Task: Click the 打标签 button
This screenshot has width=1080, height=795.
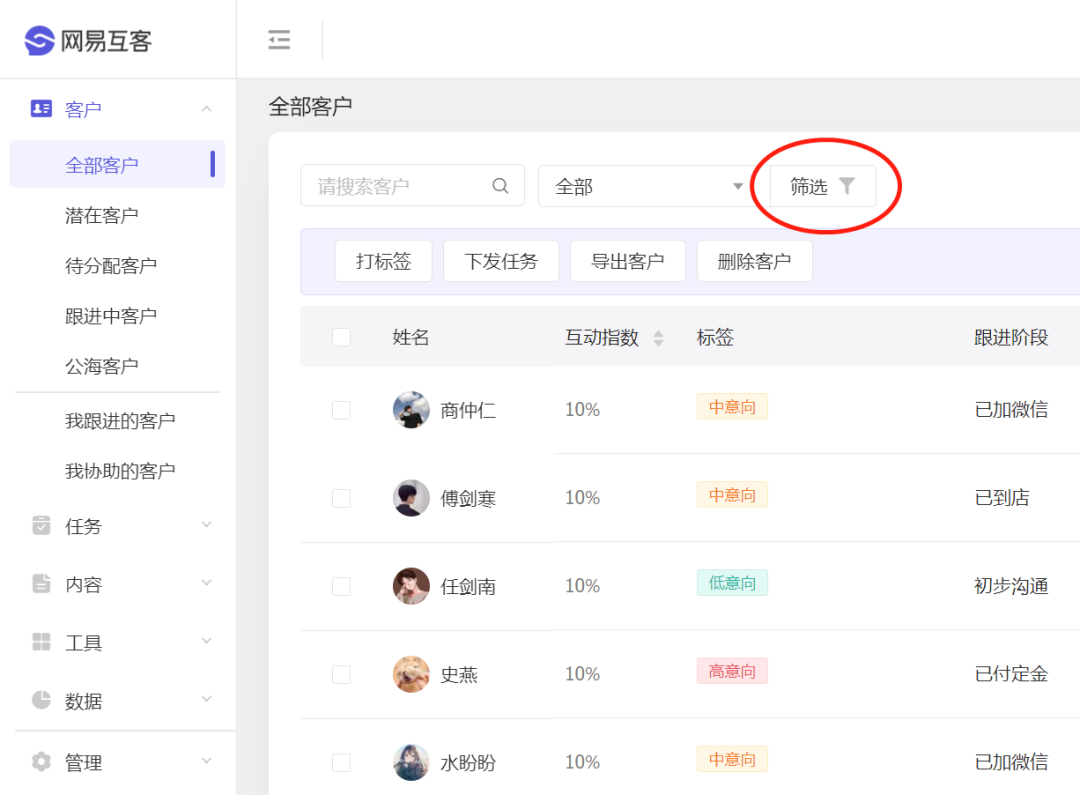Action: pyautogui.click(x=384, y=261)
